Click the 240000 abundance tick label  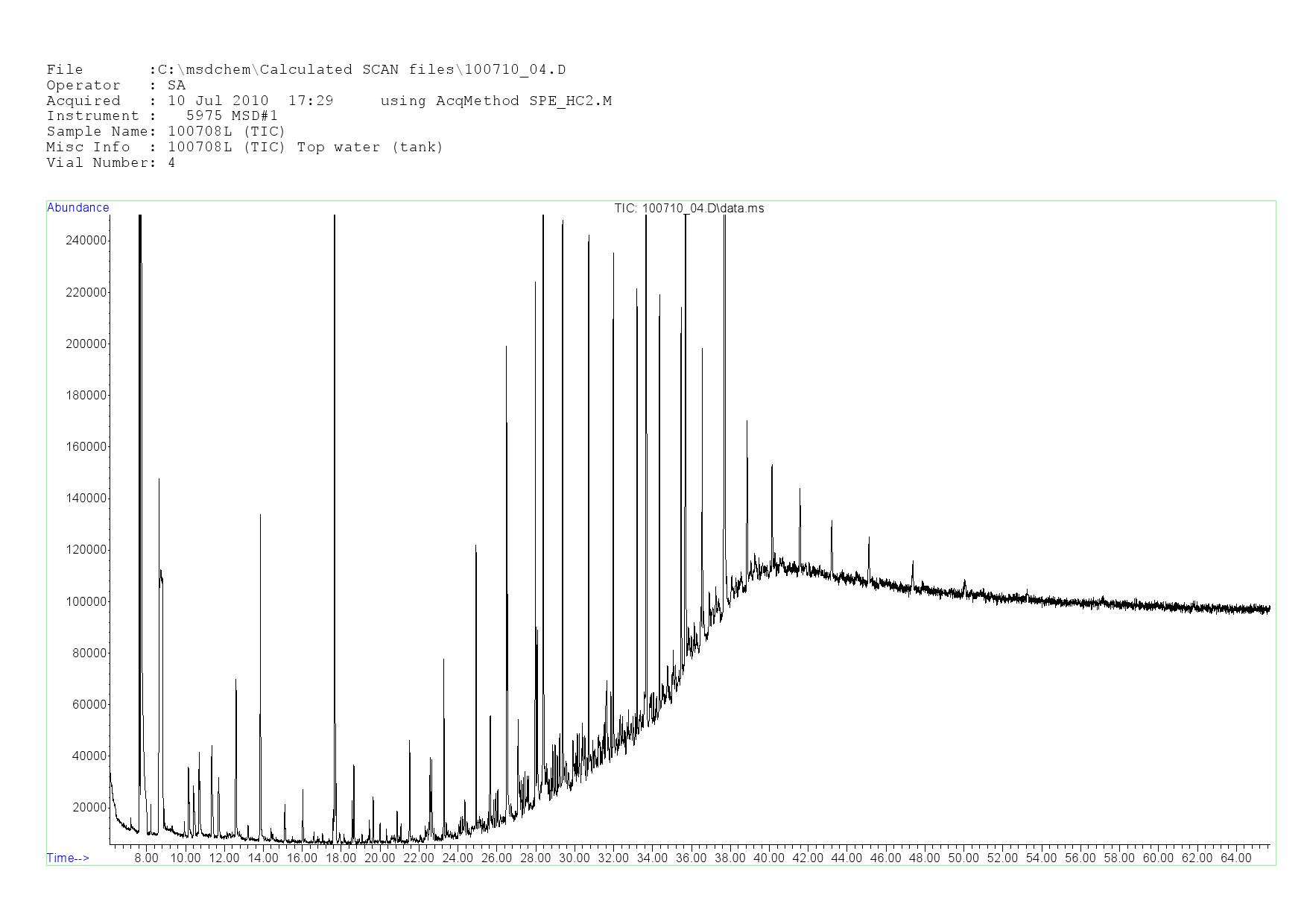tap(87, 241)
